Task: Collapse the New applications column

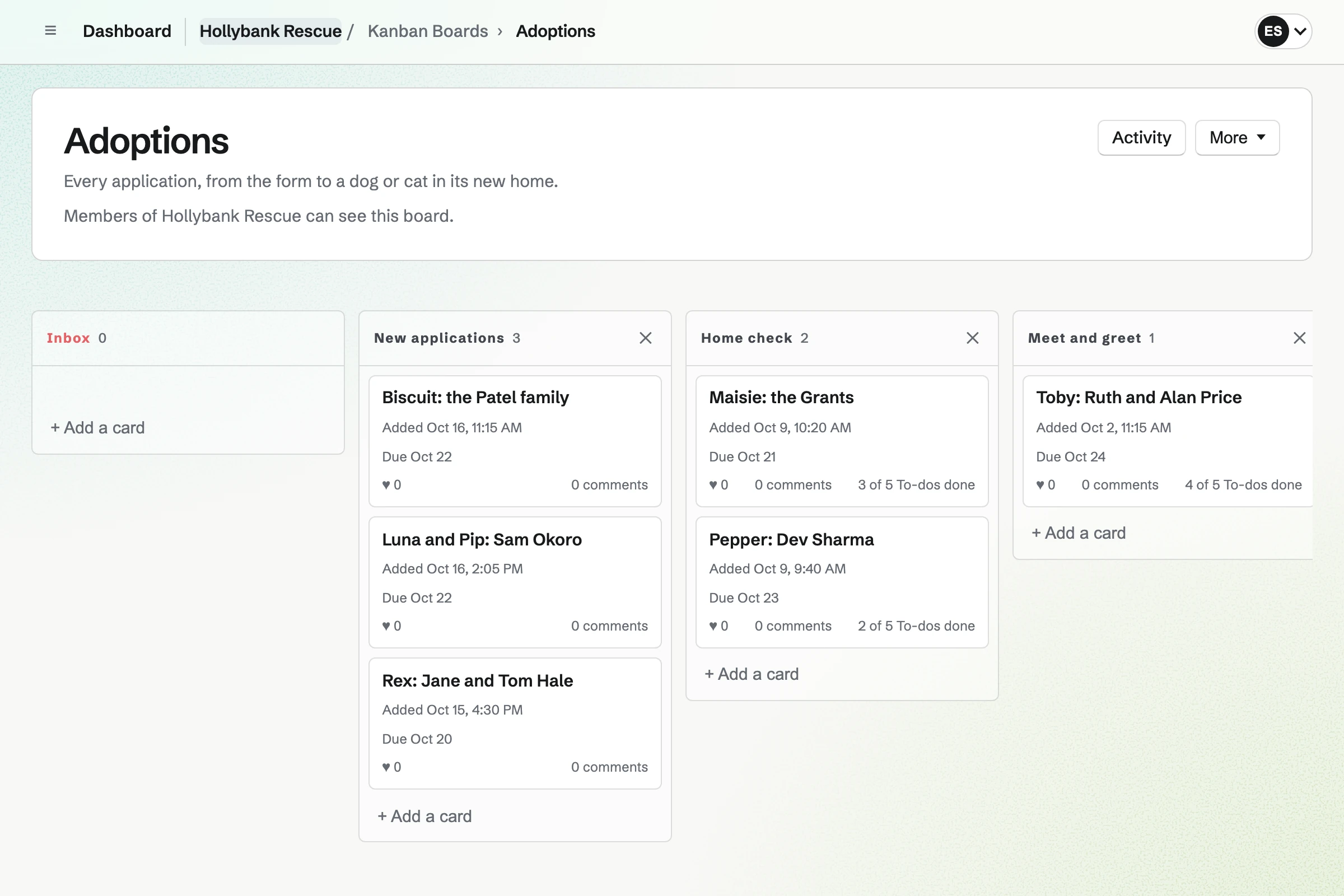Action: point(645,338)
